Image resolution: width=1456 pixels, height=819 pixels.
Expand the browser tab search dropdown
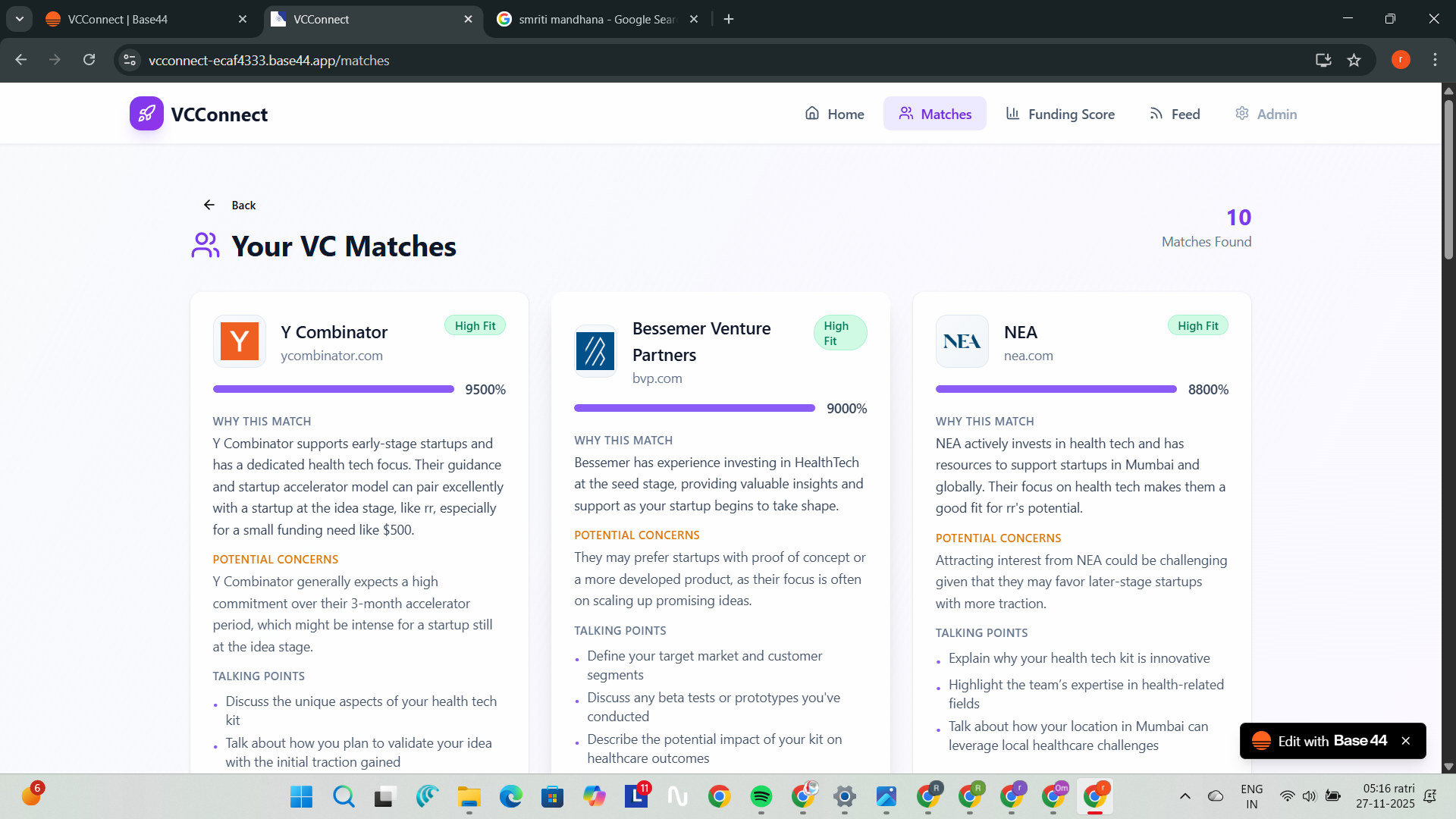click(20, 19)
